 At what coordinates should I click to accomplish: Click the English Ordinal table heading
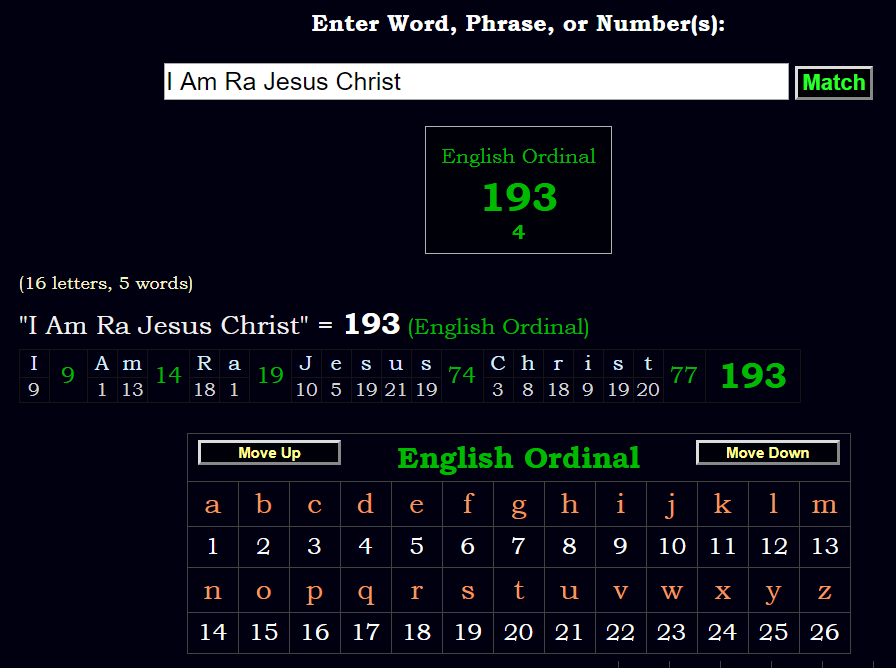pyautogui.click(x=518, y=458)
